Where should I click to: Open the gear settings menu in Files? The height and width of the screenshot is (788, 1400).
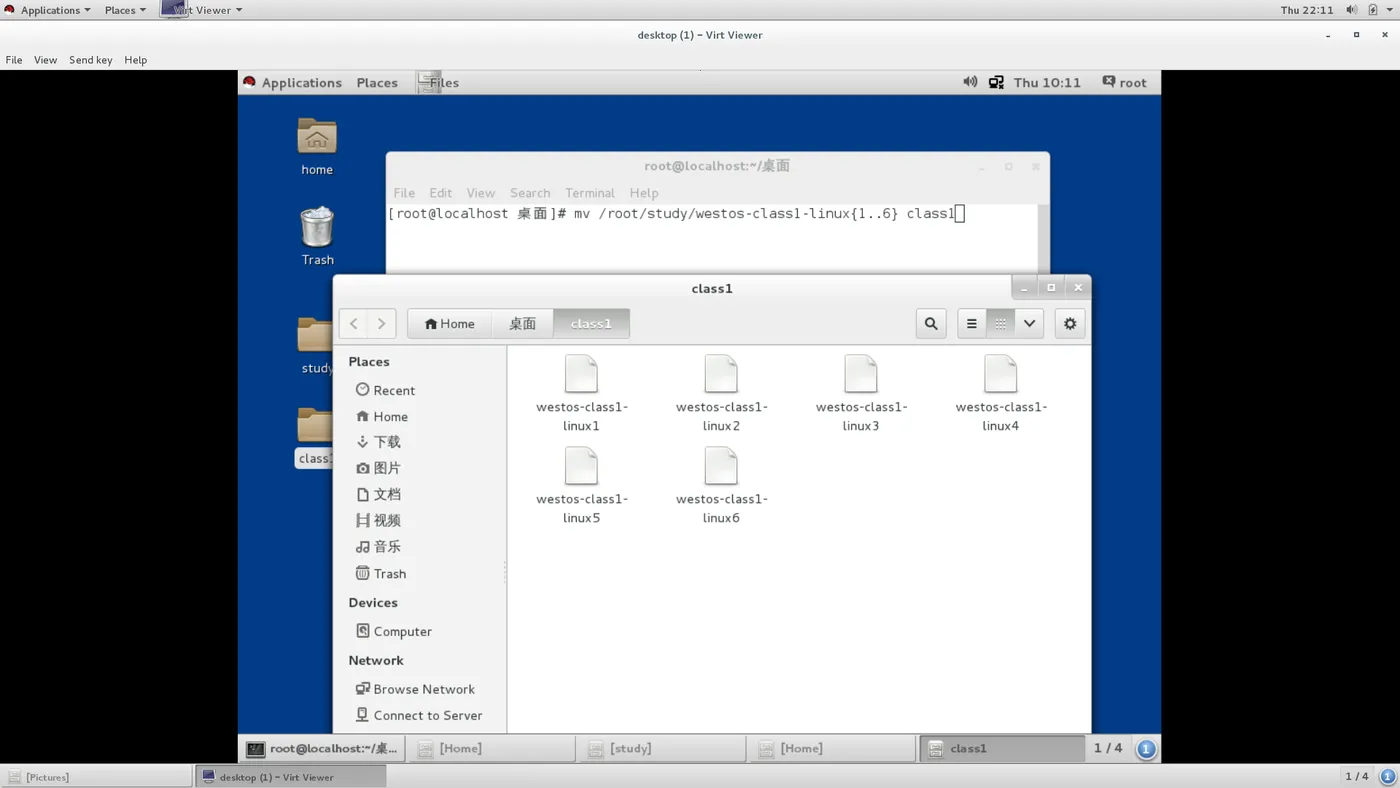tap(1070, 323)
